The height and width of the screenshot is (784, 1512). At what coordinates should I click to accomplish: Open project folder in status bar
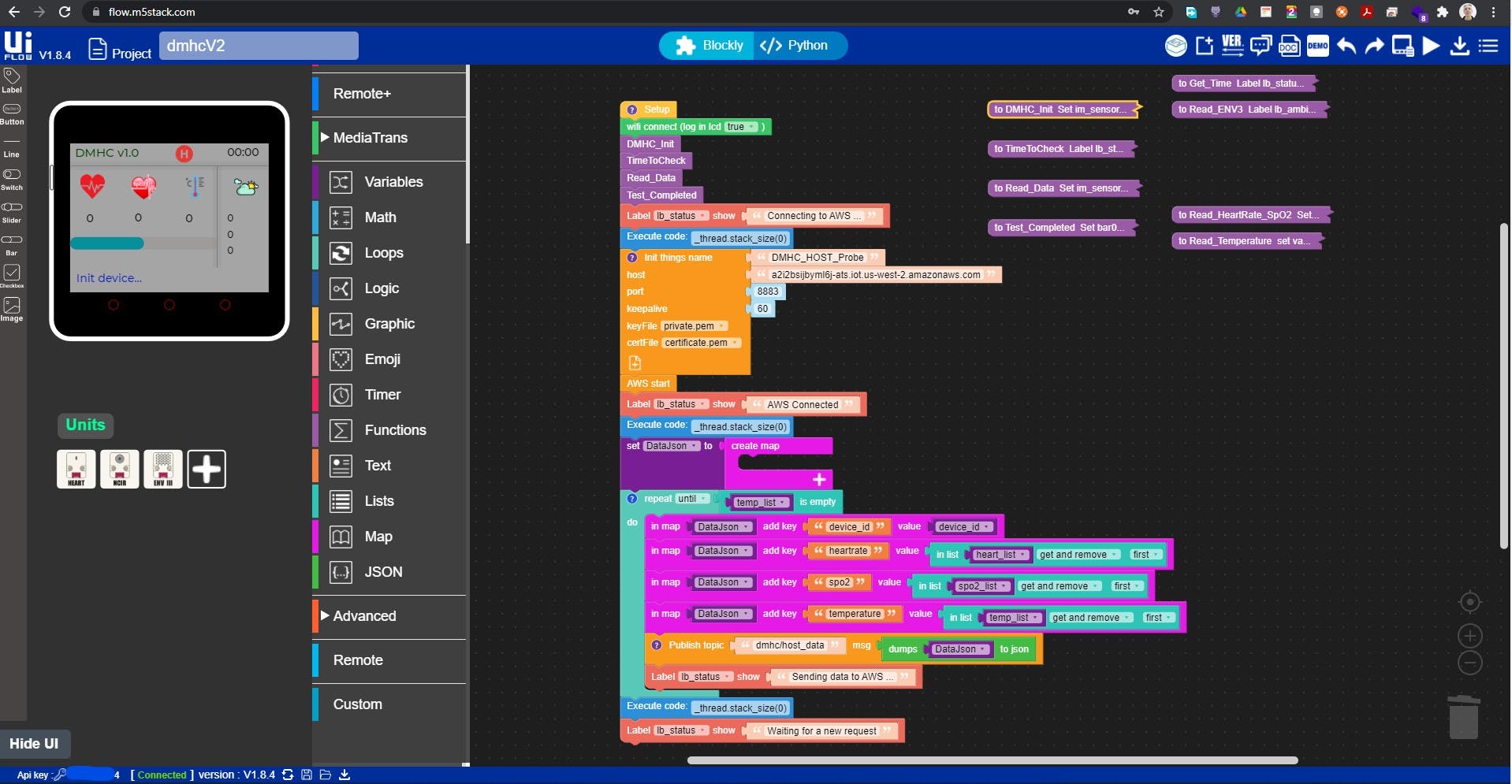click(x=325, y=775)
